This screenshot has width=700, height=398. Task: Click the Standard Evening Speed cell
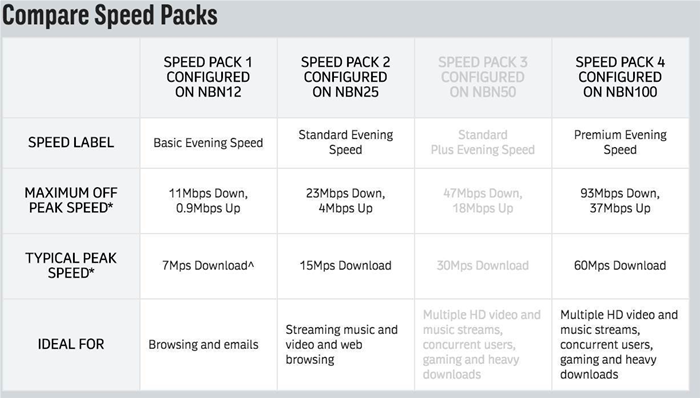346,142
